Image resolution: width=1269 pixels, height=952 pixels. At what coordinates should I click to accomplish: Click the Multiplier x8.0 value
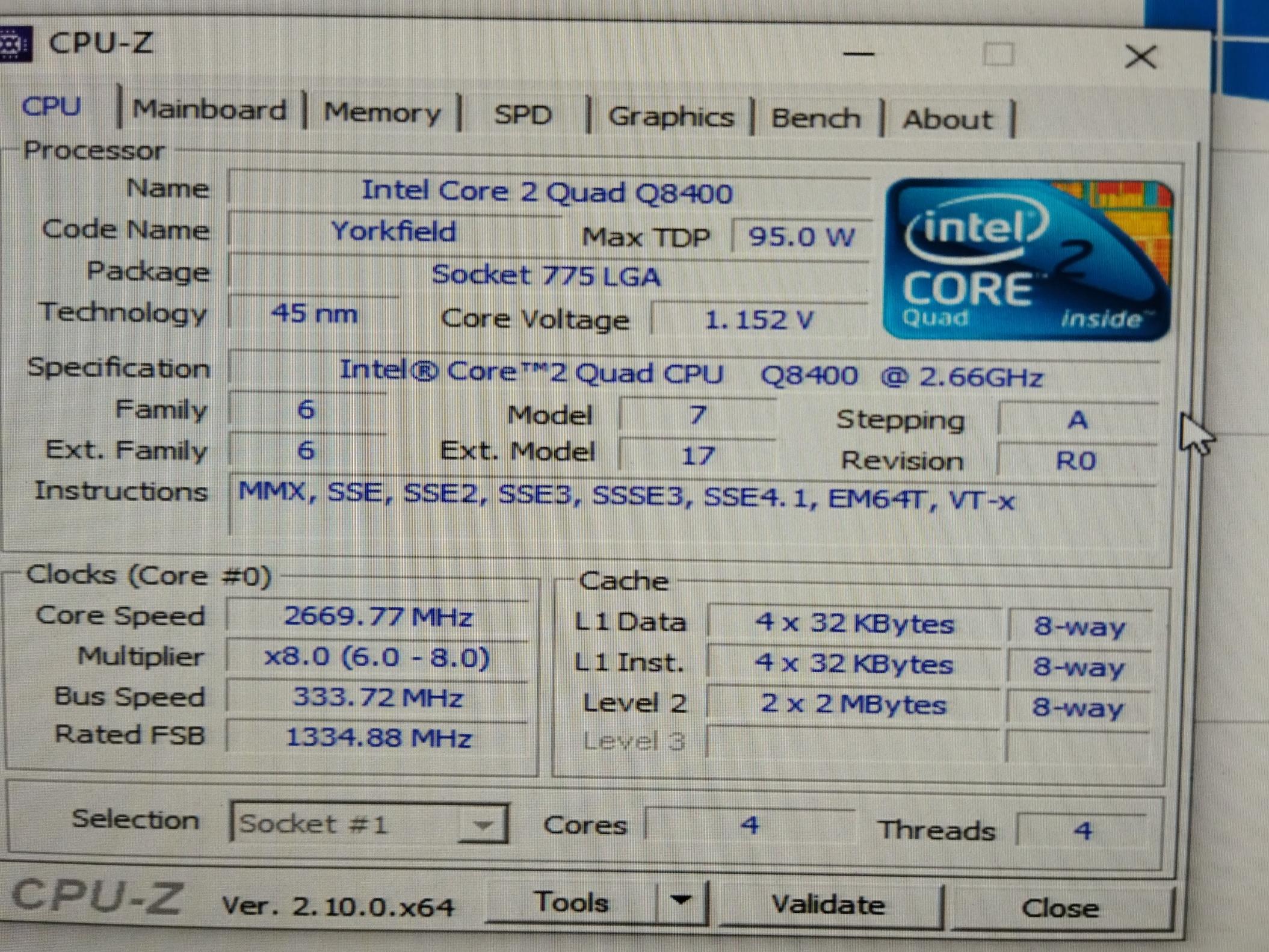(377, 658)
